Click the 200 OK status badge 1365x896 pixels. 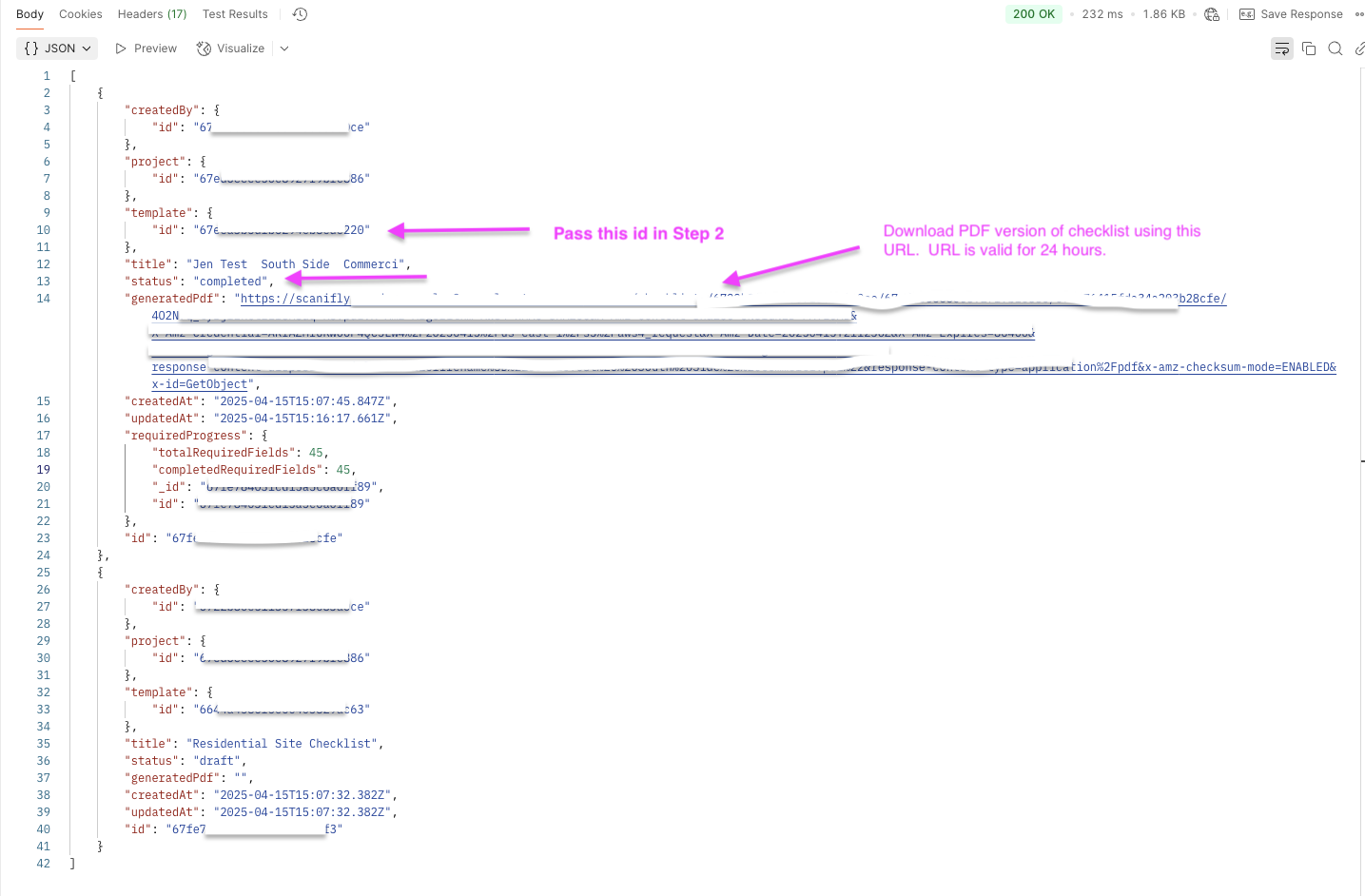[1034, 14]
